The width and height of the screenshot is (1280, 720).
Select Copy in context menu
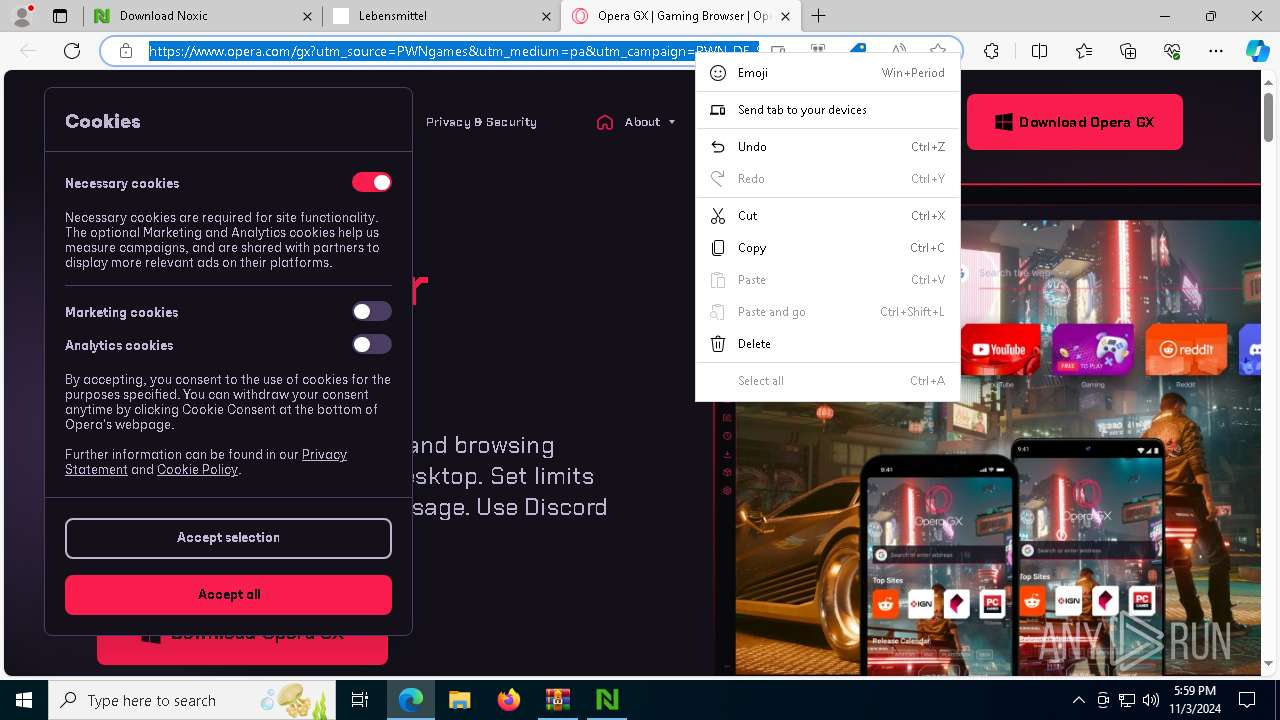point(828,248)
